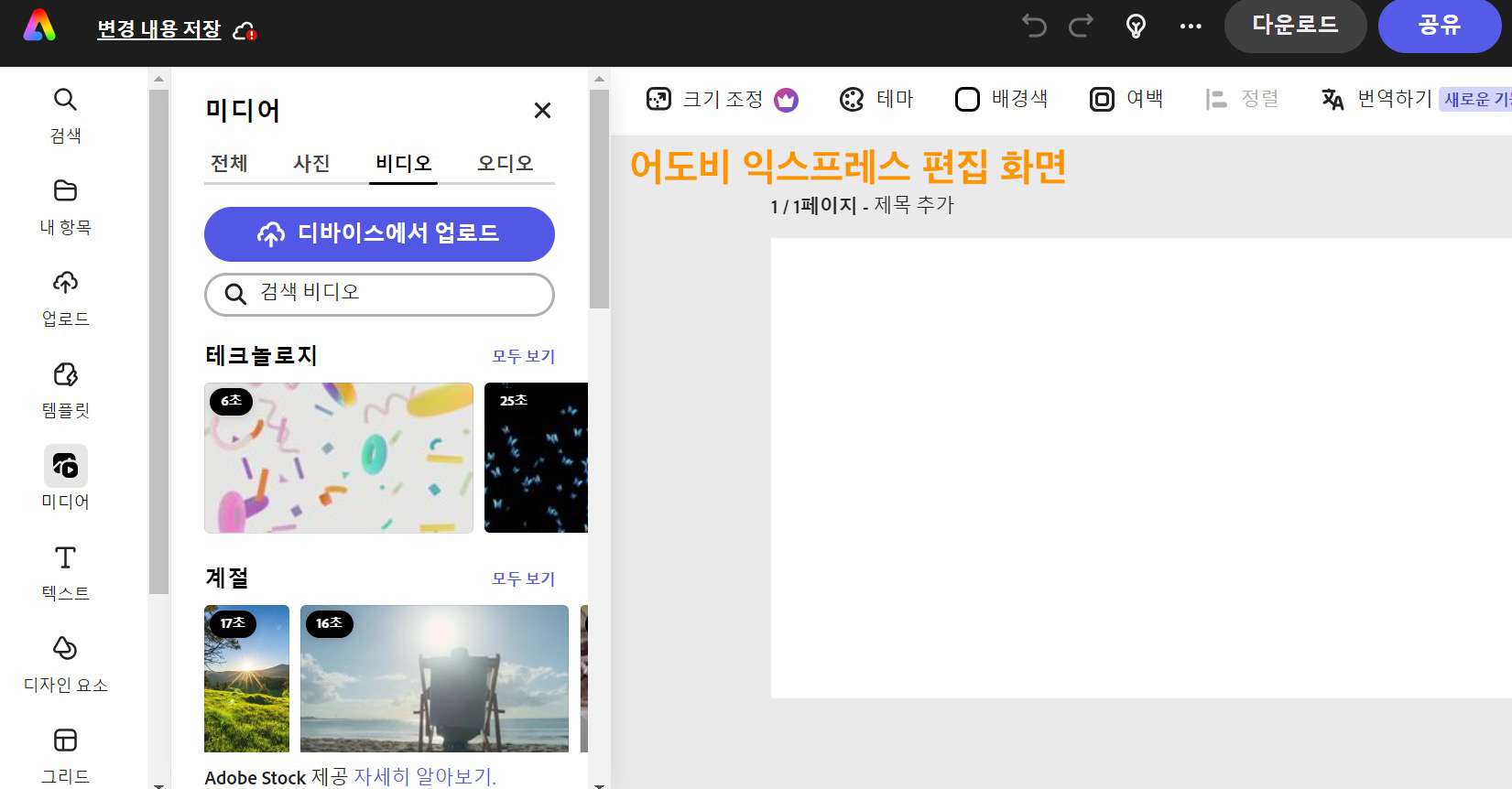
Task: Select the 16초 beach chair video
Action: coord(434,678)
